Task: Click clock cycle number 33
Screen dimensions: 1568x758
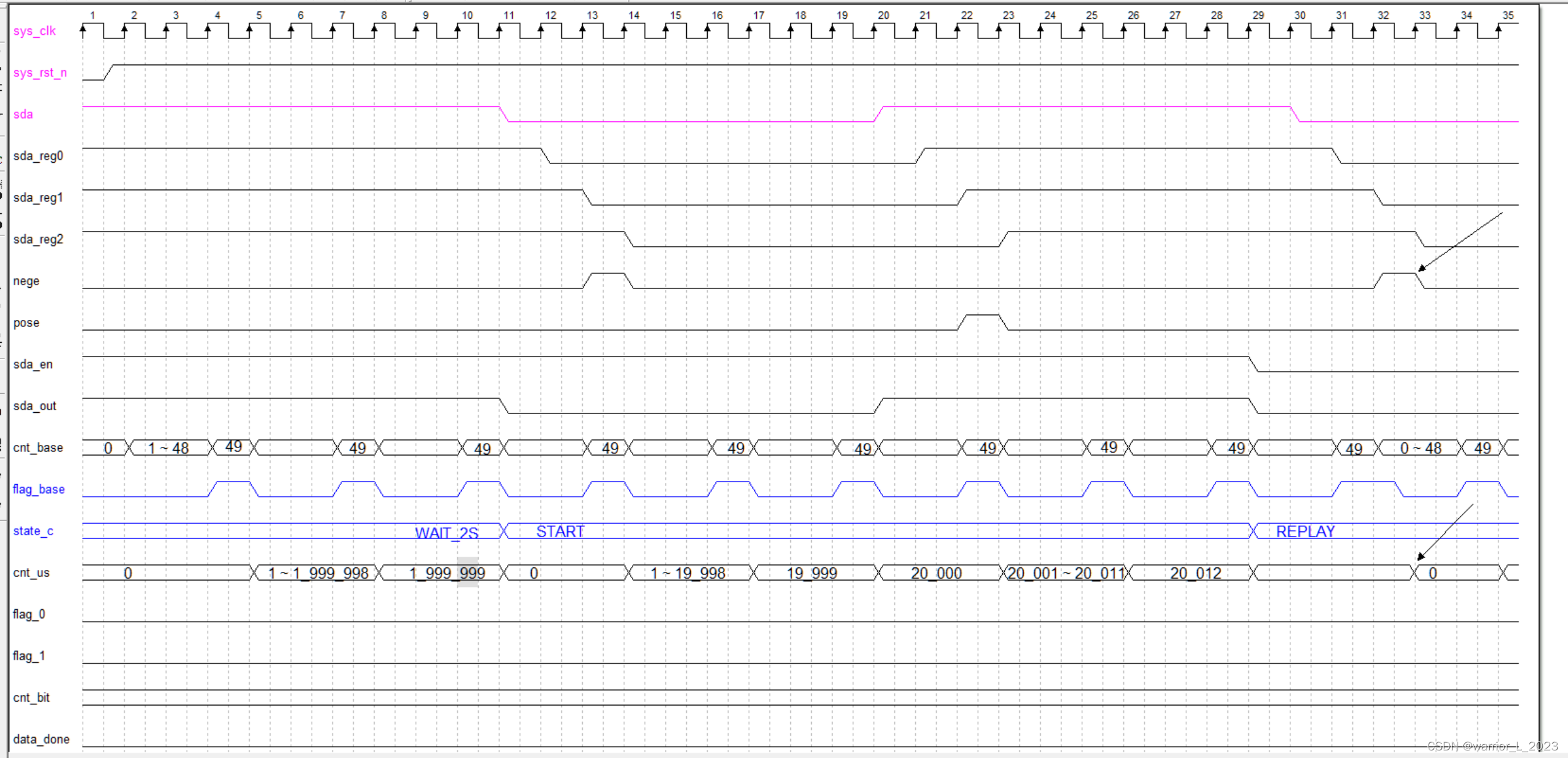Action: [x=1424, y=15]
